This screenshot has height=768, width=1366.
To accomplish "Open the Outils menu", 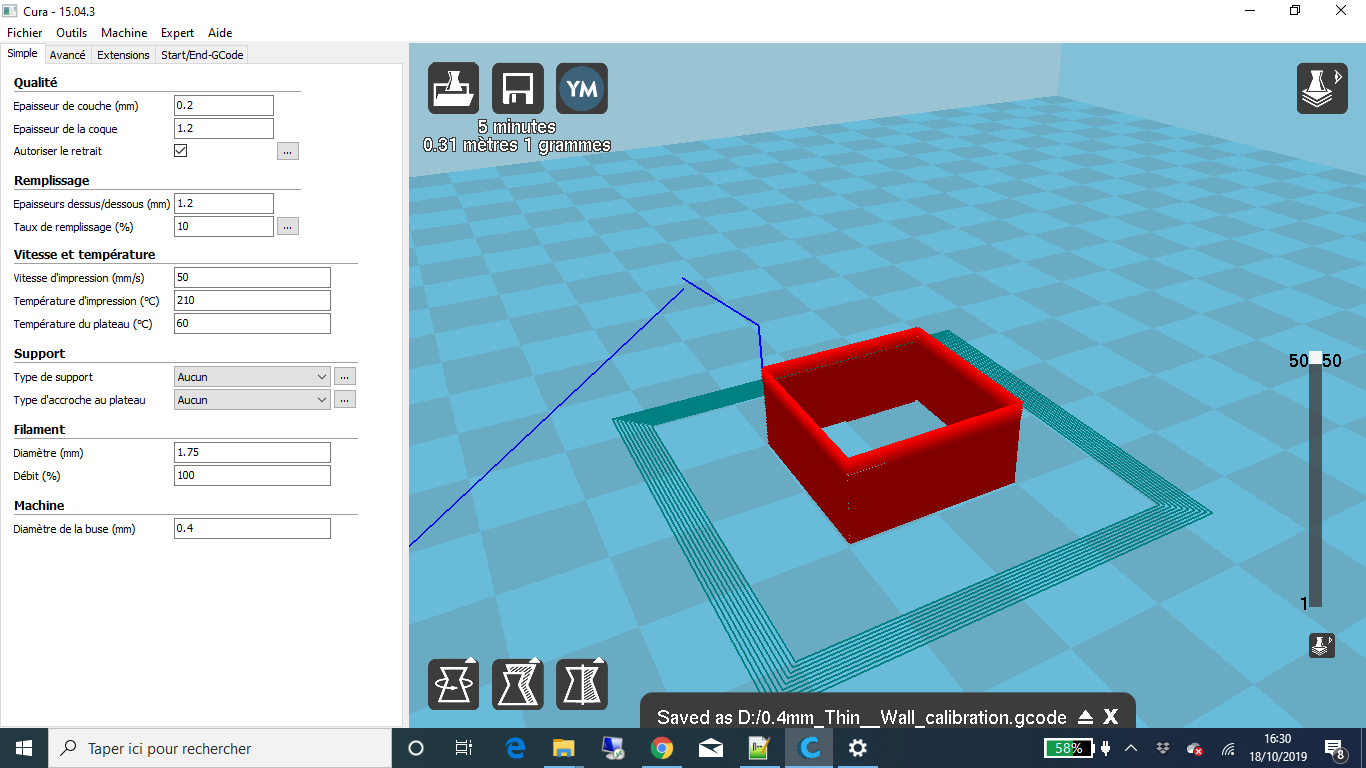I will coord(72,33).
